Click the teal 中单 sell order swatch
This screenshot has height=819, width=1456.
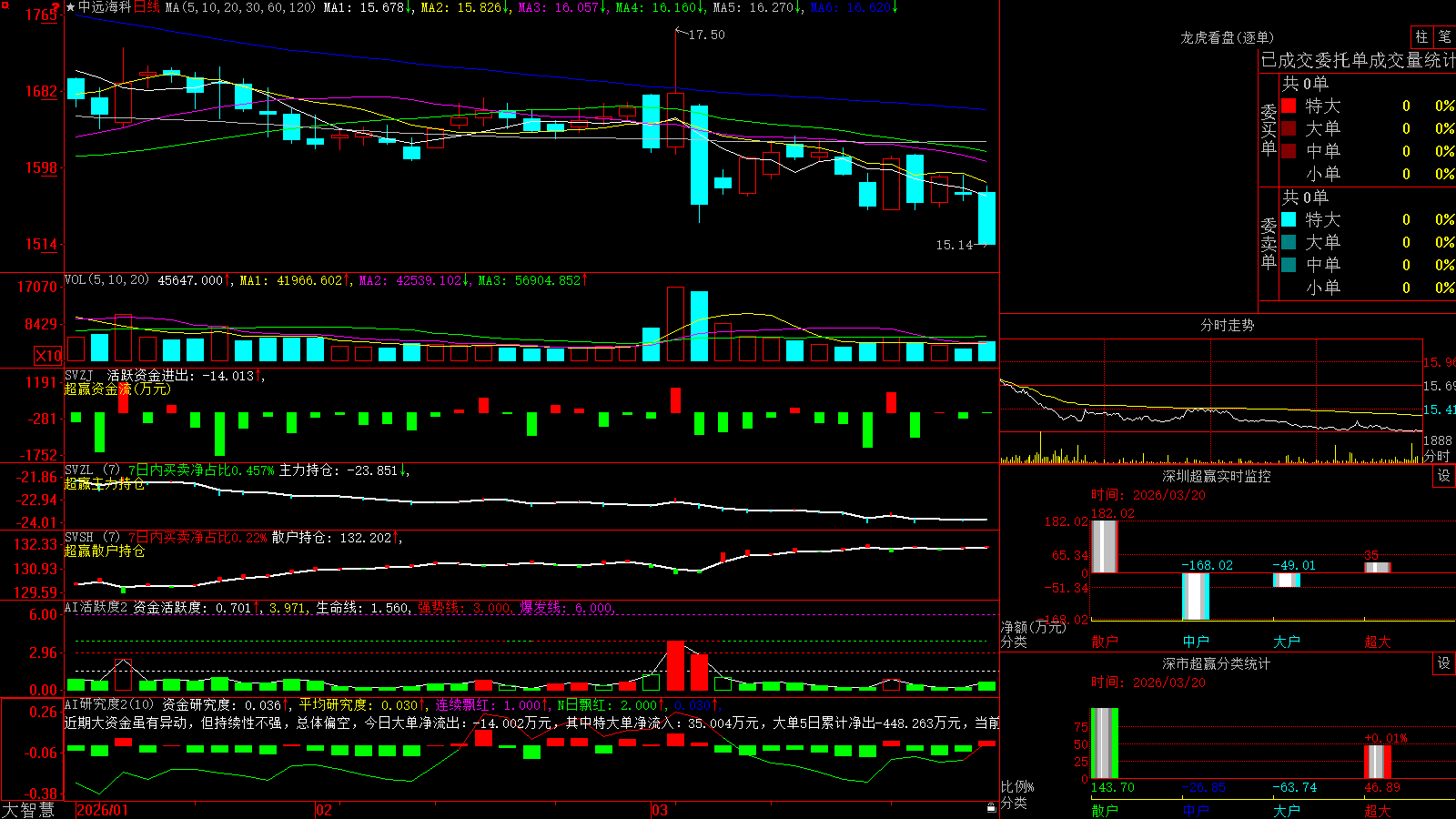pos(1289,265)
